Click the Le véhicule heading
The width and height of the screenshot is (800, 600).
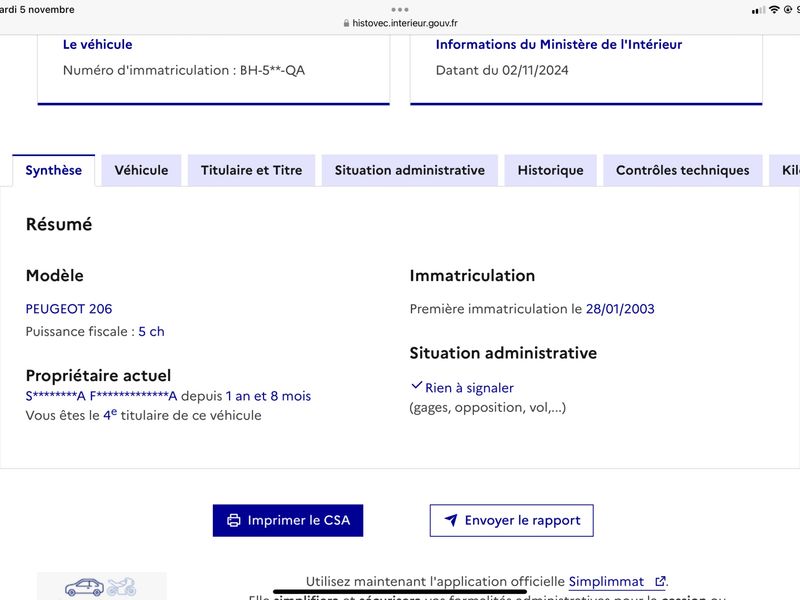pos(97,45)
